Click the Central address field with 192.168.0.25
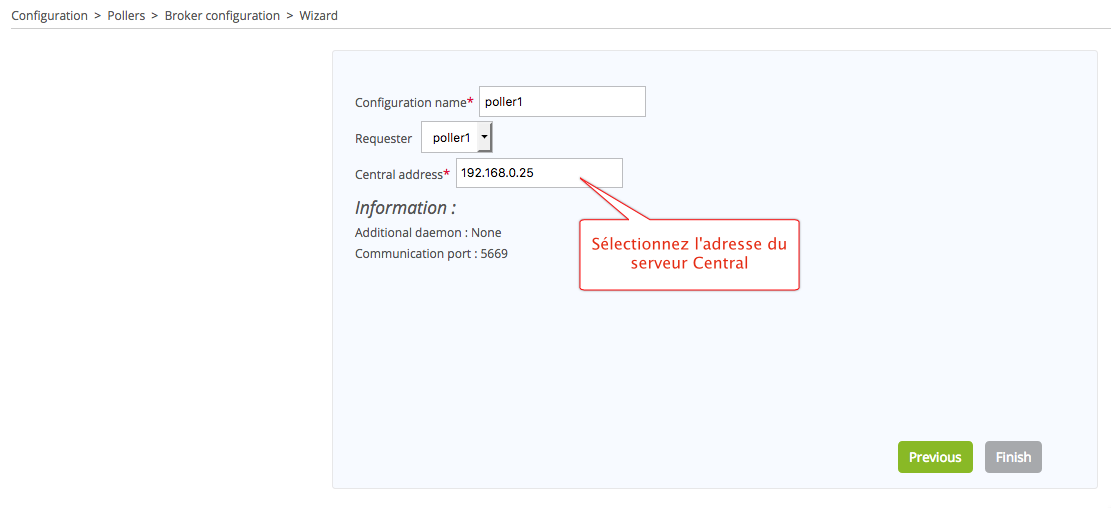Image resolution: width=1111 pixels, height=508 pixels. 539,173
